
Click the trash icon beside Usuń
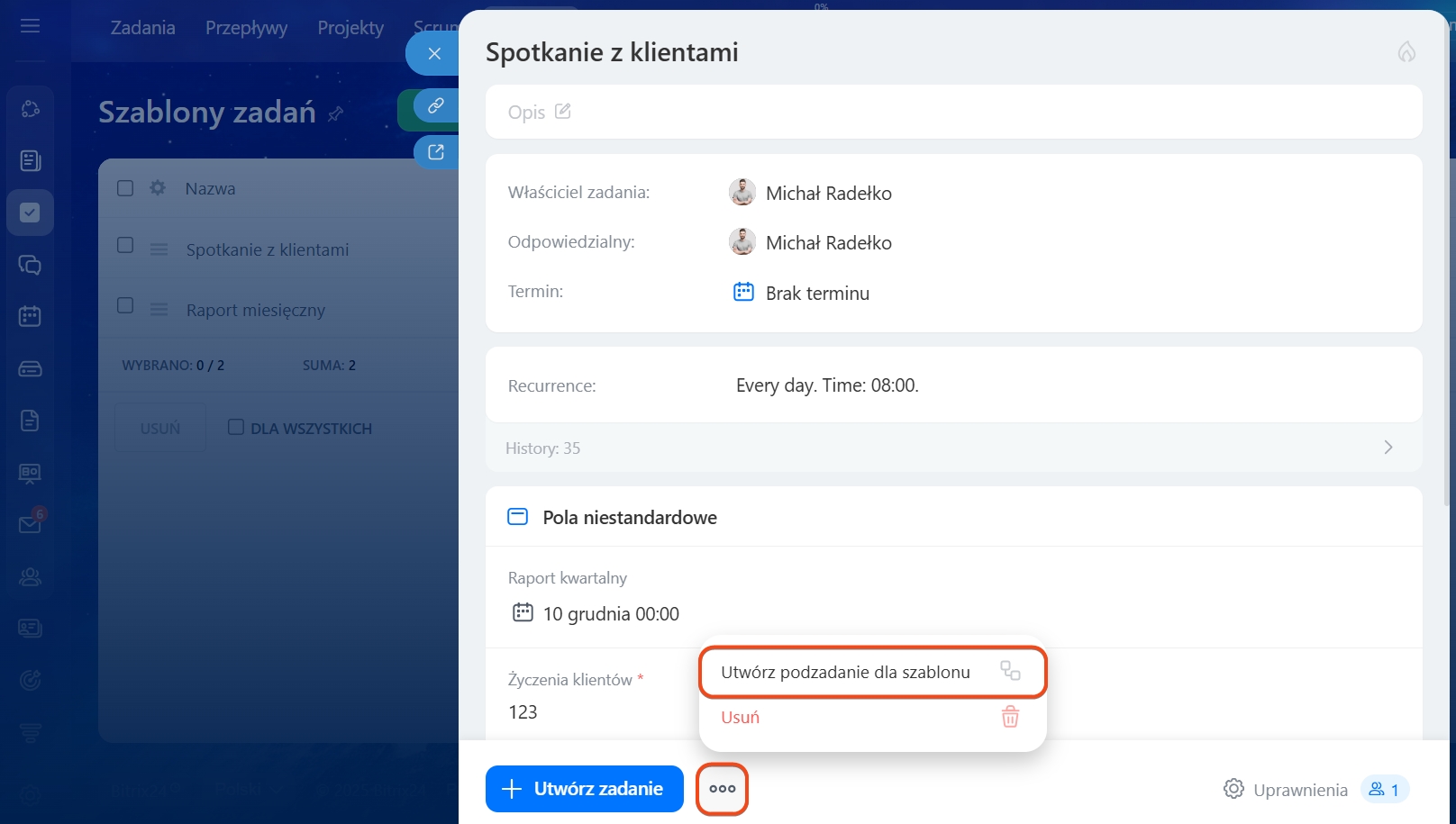point(1010,717)
